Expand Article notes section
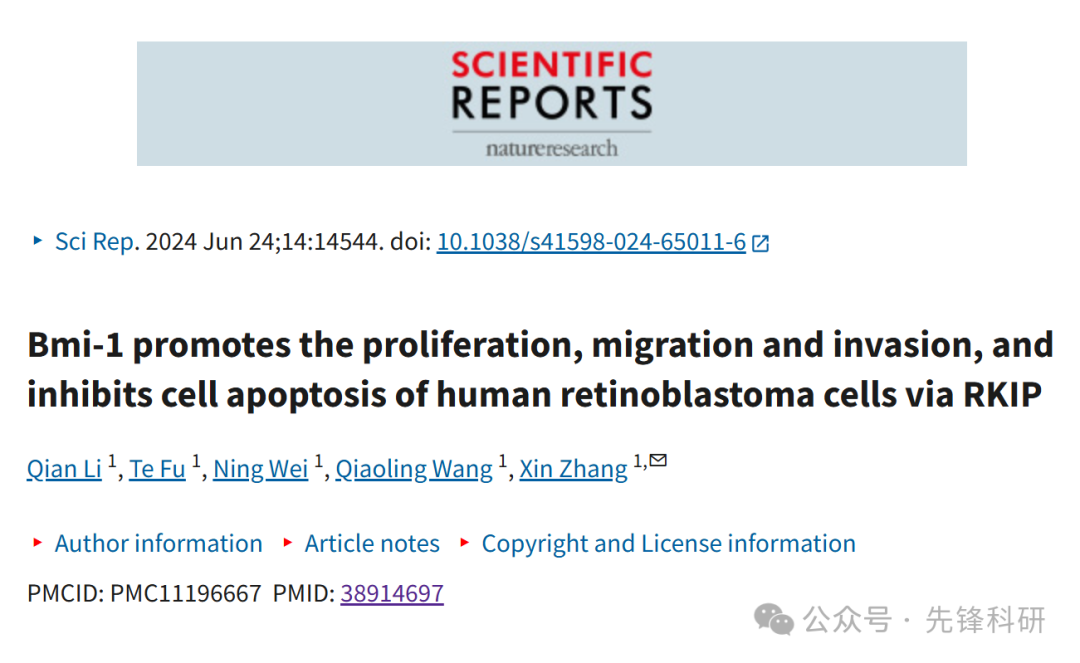Screen dimensions: 1080x663 [x=372, y=543]
